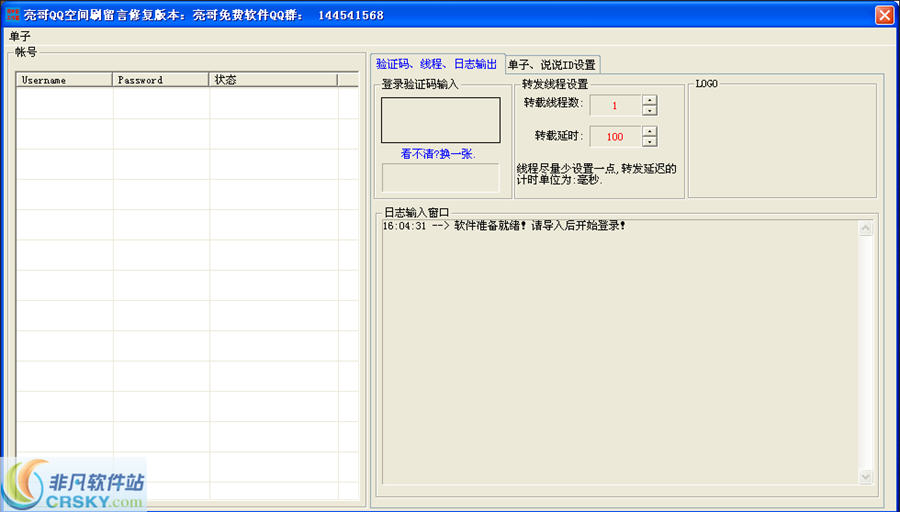Increase 转载线程数 with up arrow

[x=650, y=100]
